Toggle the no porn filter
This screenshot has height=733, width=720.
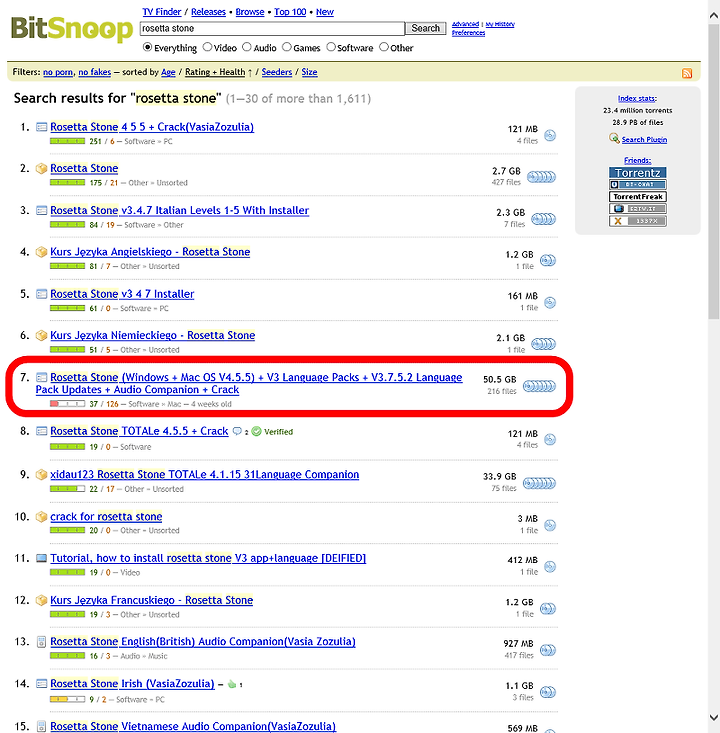(x=58, y=72)
